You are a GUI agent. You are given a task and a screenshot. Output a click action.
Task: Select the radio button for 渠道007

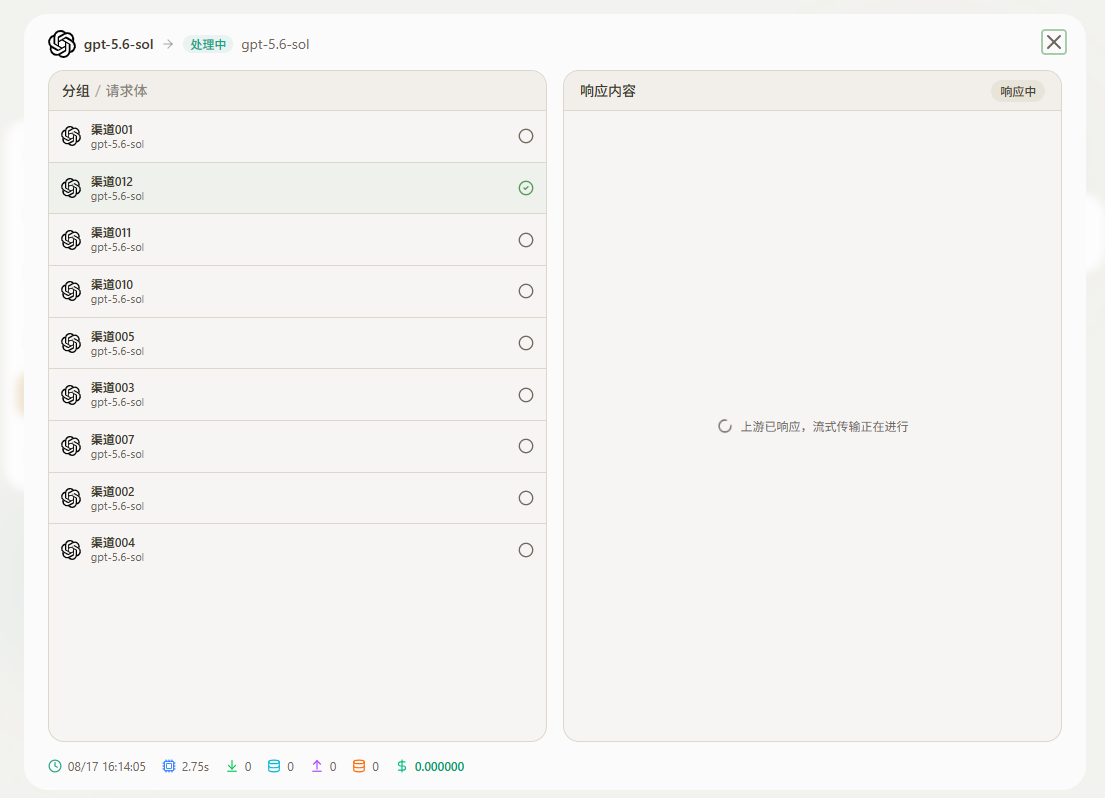point(526,446)
